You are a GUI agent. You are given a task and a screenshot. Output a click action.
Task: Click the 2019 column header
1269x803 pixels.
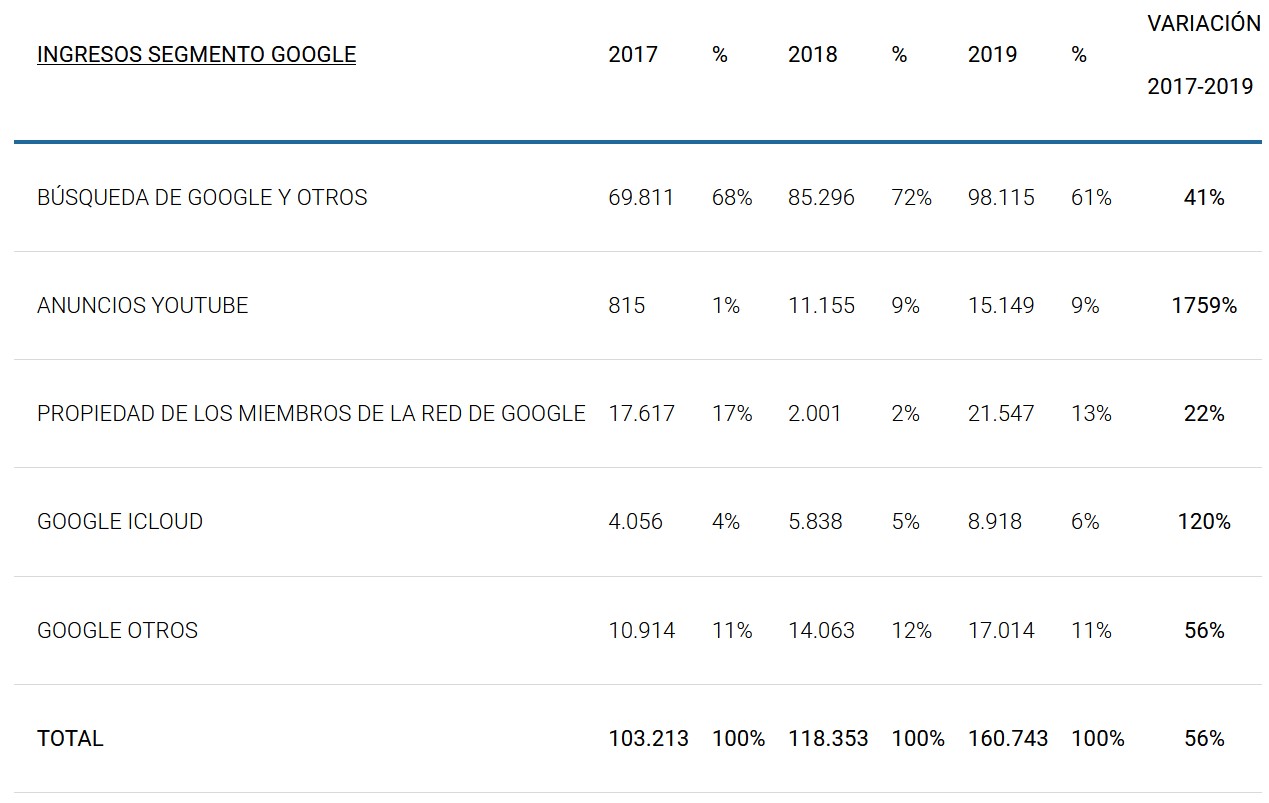pos(993,55)
